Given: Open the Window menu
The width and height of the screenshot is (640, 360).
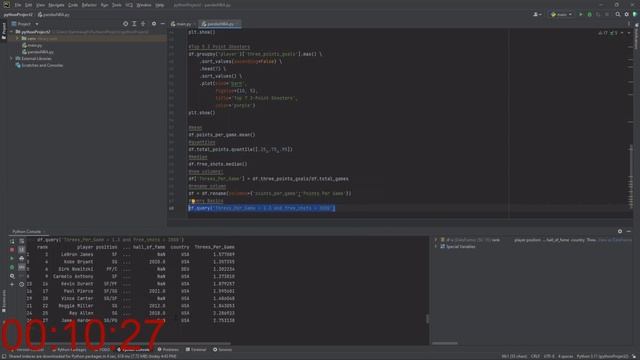Looking at the screenshot, I should [x=144, y=5].
